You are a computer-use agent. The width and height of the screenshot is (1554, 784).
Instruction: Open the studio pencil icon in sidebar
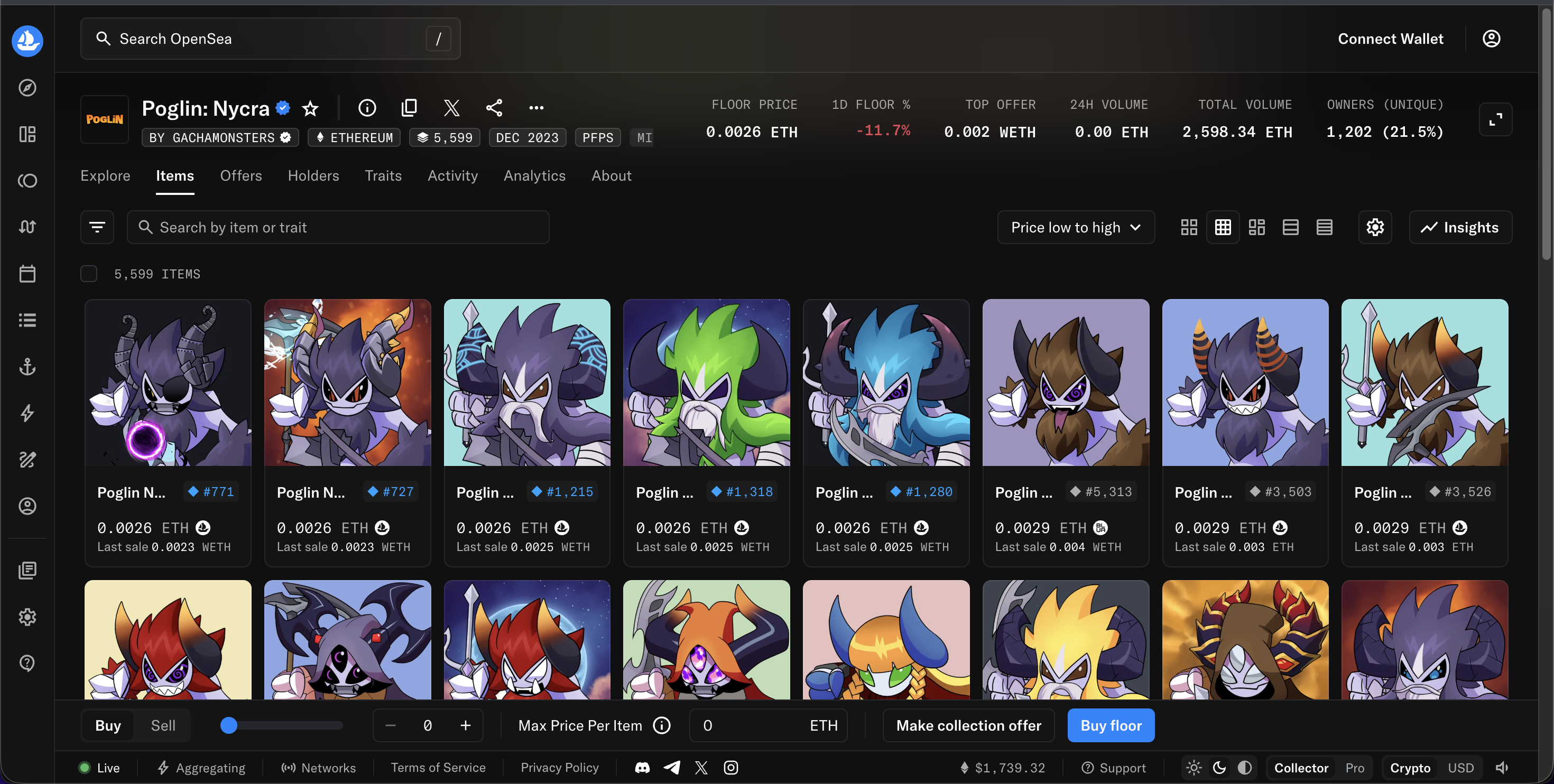[x=27, y=460]
